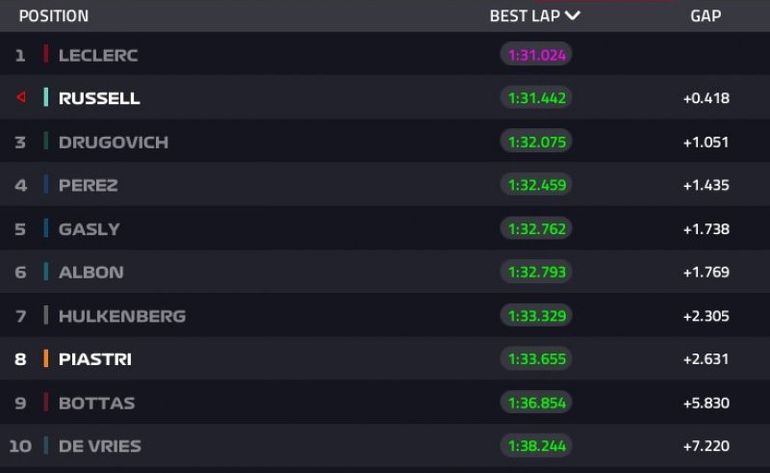Click the POSITION column header
The height and width of the screenshot is (473, 770).
pos(54,16)
